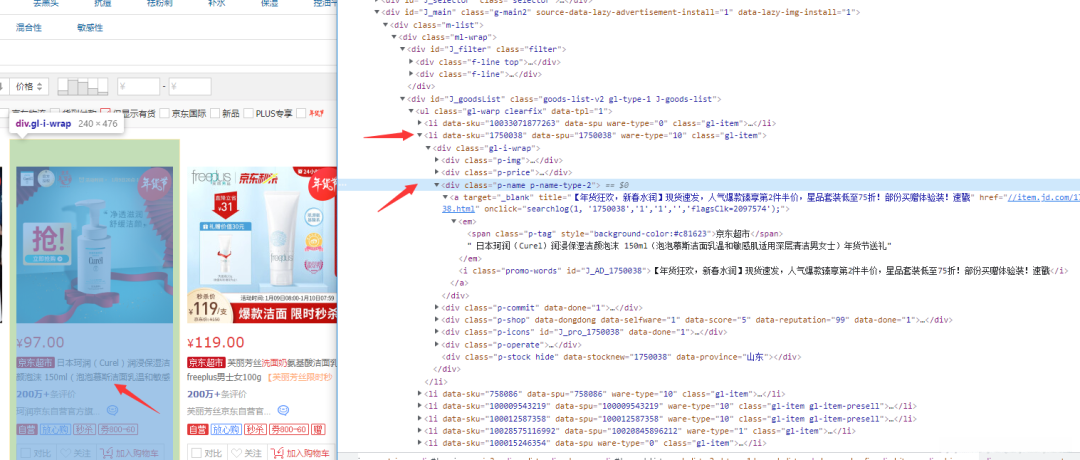
Task: Expand div.p-price node
Action: point(437,173)
